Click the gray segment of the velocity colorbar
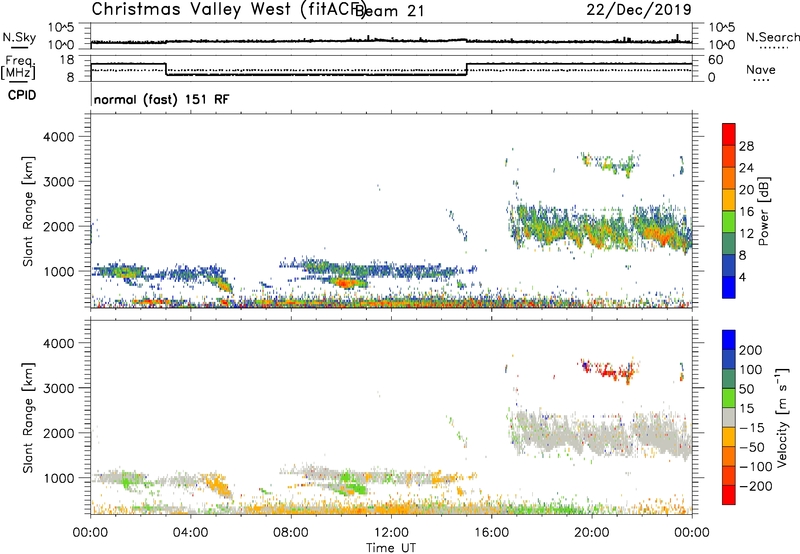 tap(729, 418)
